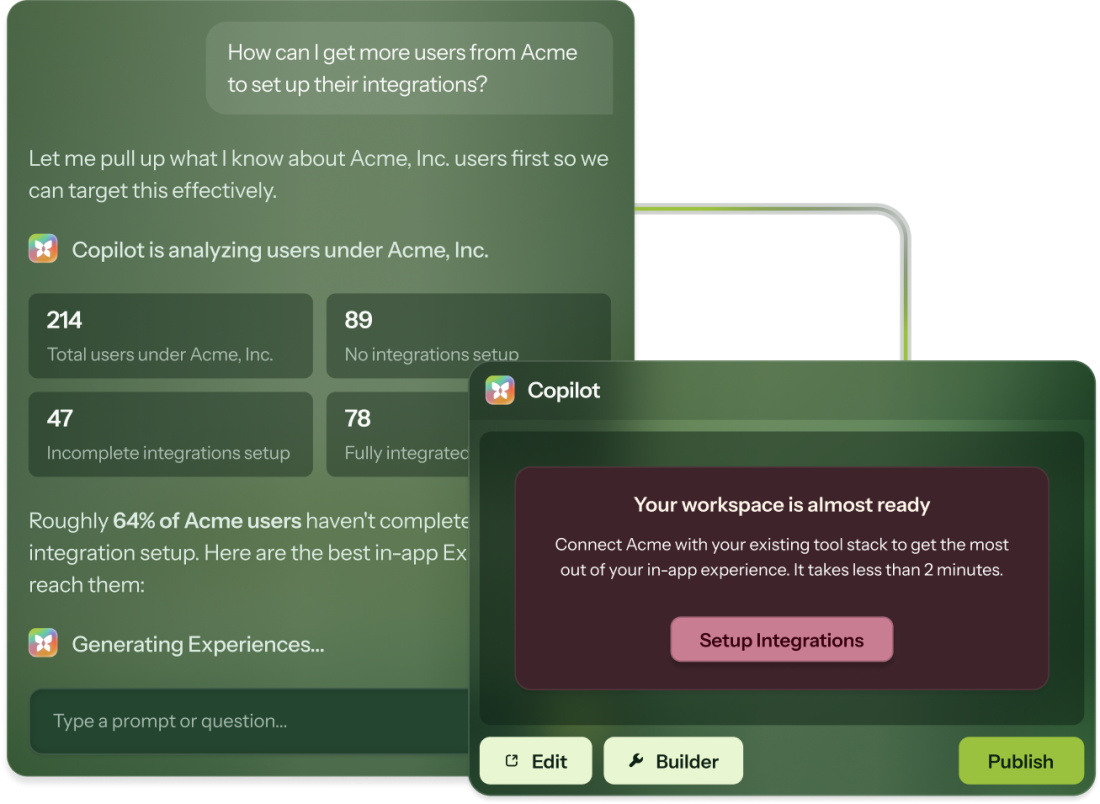
Task: Click the 'Connect Acme with your existing tool stack' description
Action: coord(782,557)
